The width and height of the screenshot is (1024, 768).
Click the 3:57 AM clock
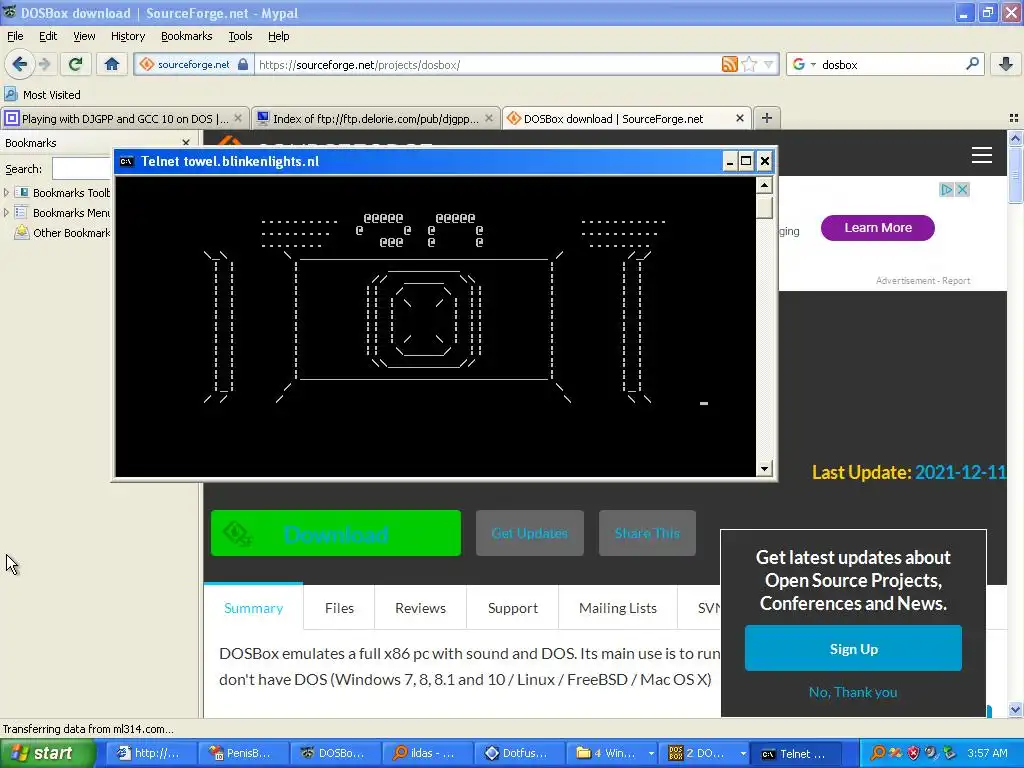click(987, 754)
